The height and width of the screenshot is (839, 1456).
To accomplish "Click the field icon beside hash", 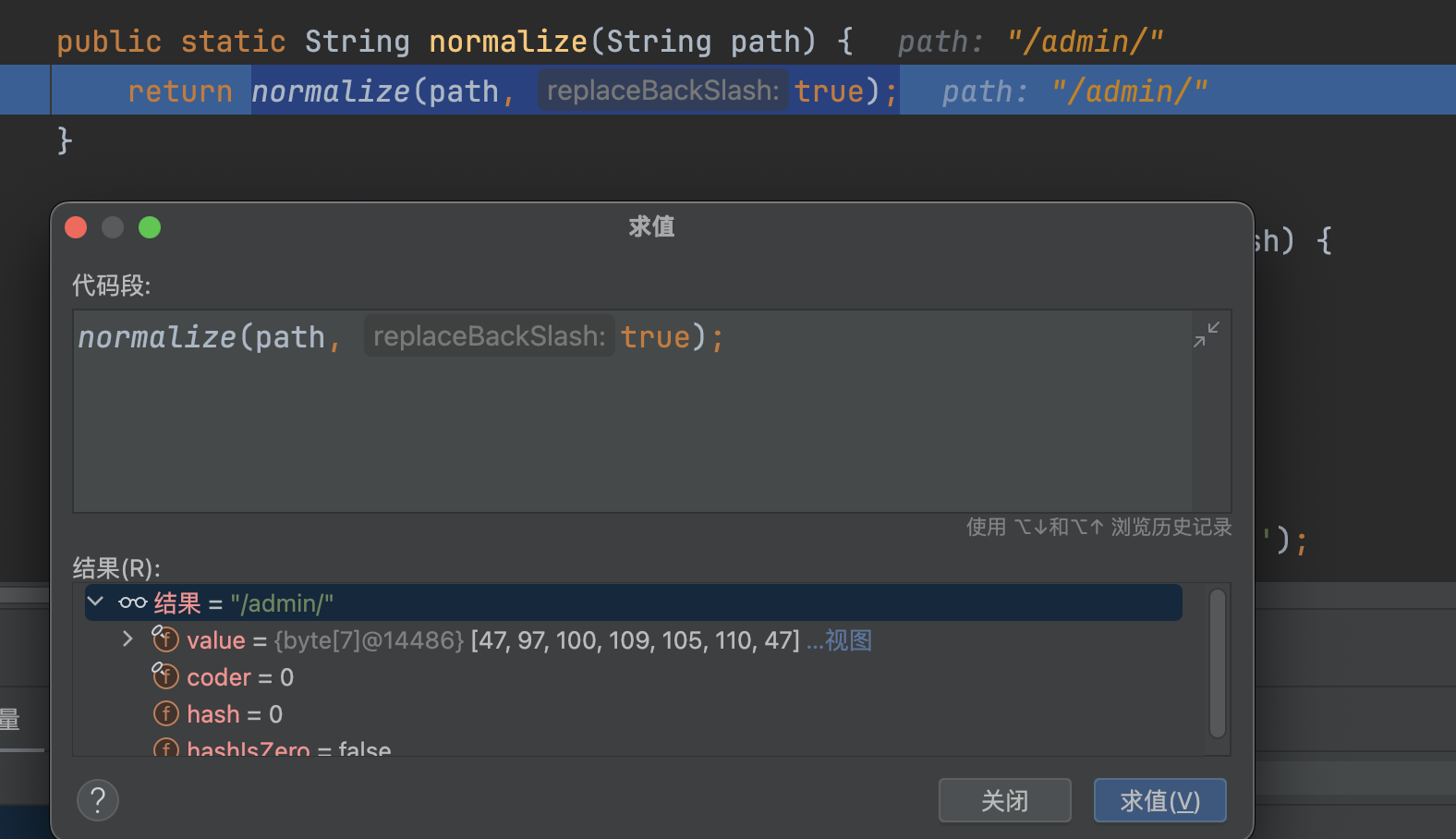I will coord(165,713).
